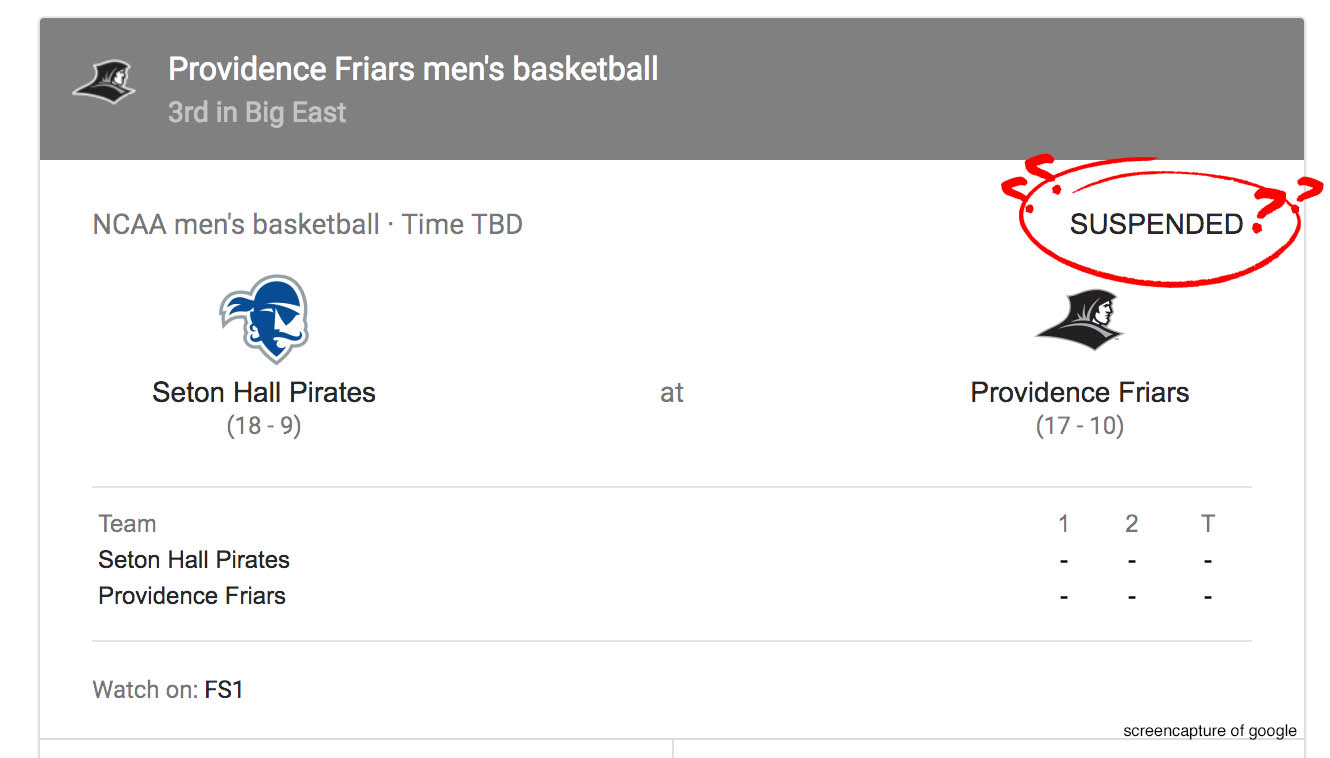The height and width of the screenshot is (758, 1330).
Task: Click the Seton Hall record (18 - 9)
Action: click(x=264, y=426)
